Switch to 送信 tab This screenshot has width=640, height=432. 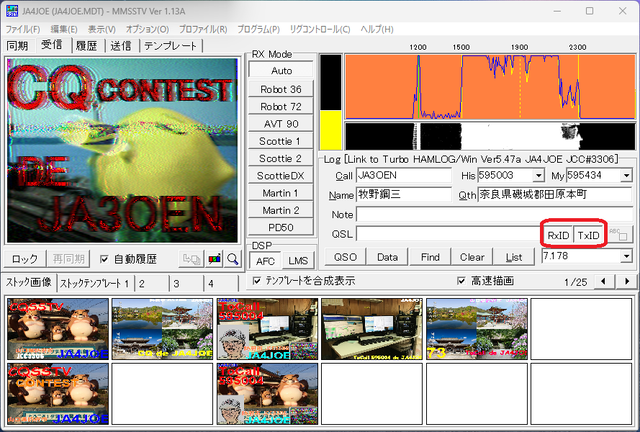pos(121,46)
